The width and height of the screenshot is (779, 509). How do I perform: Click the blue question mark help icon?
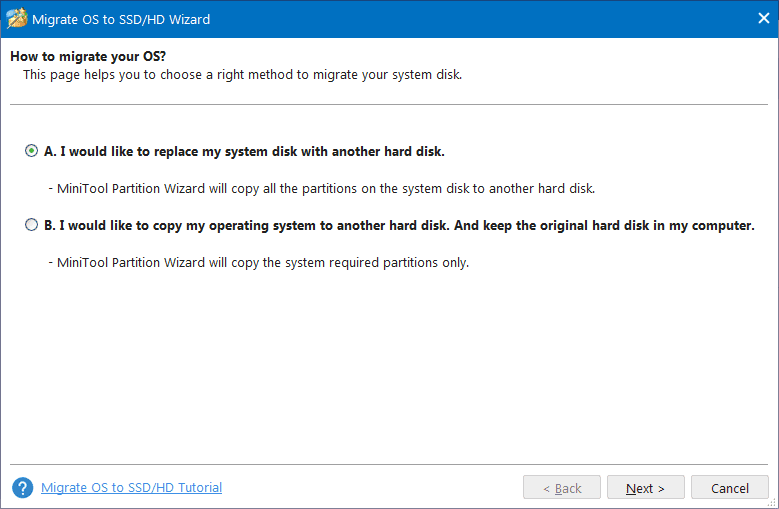click(22, 488)
